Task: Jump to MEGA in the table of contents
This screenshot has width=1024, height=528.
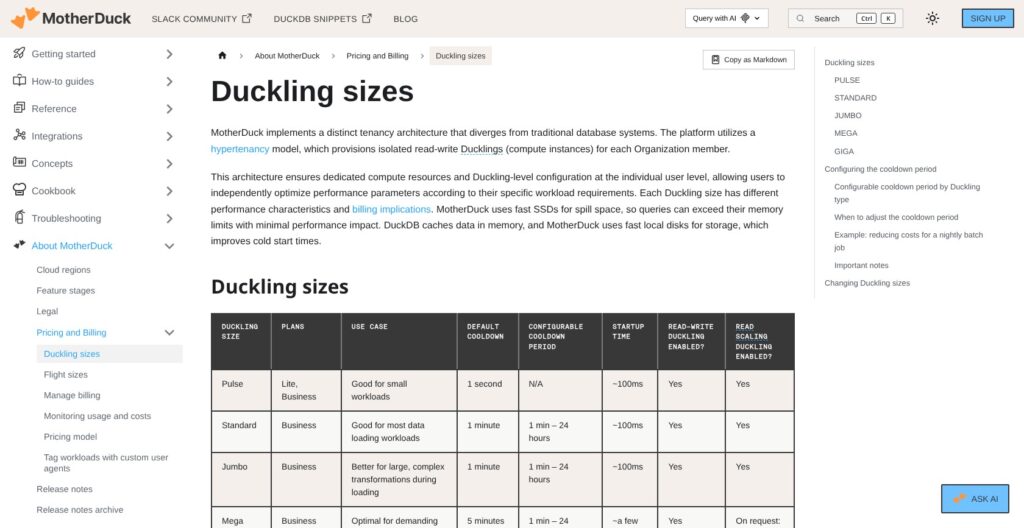Action: pyautogui.click(x=846, y=133)
